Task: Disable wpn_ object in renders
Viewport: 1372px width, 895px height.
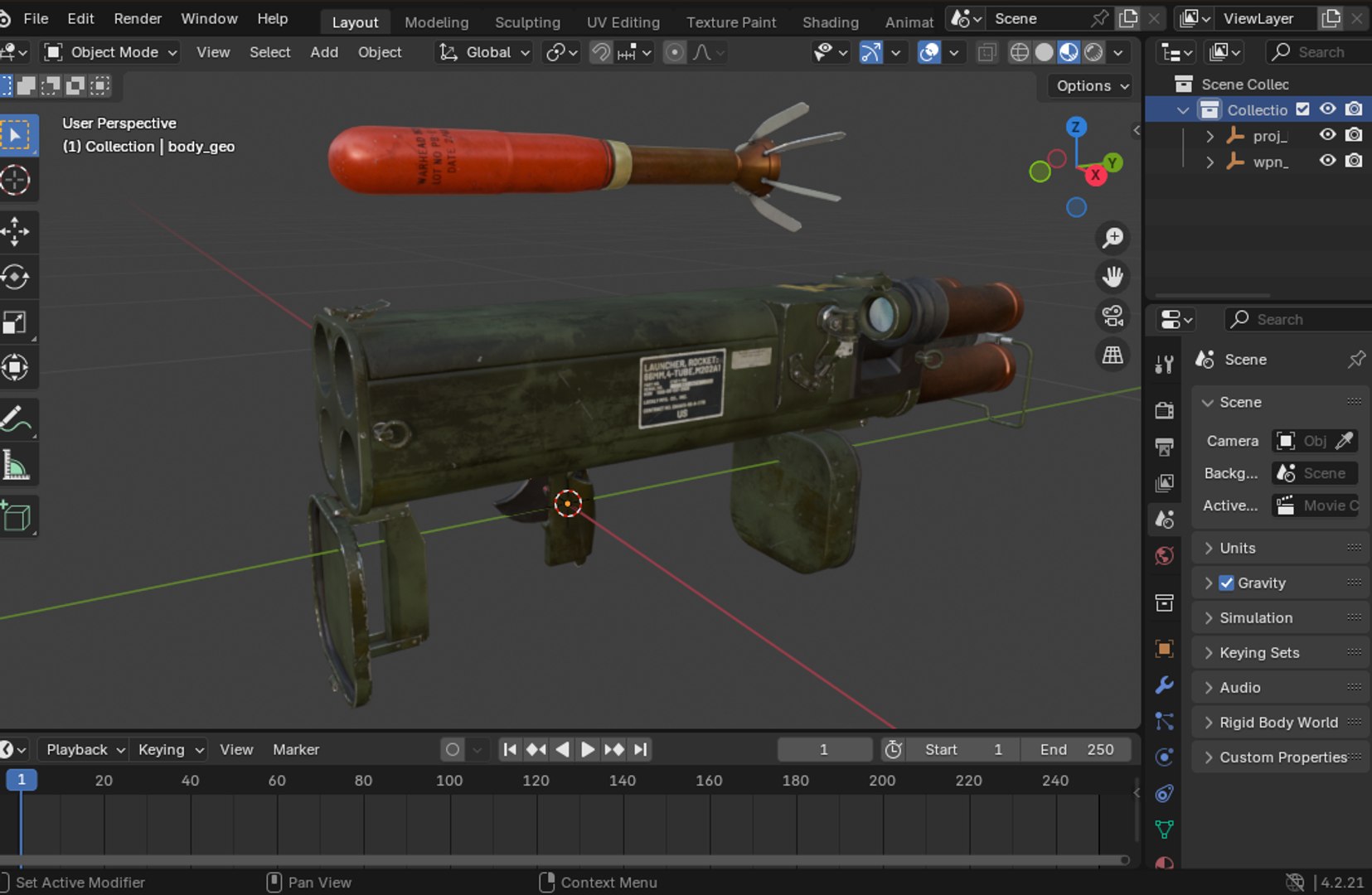Action: coord(1354,161)
